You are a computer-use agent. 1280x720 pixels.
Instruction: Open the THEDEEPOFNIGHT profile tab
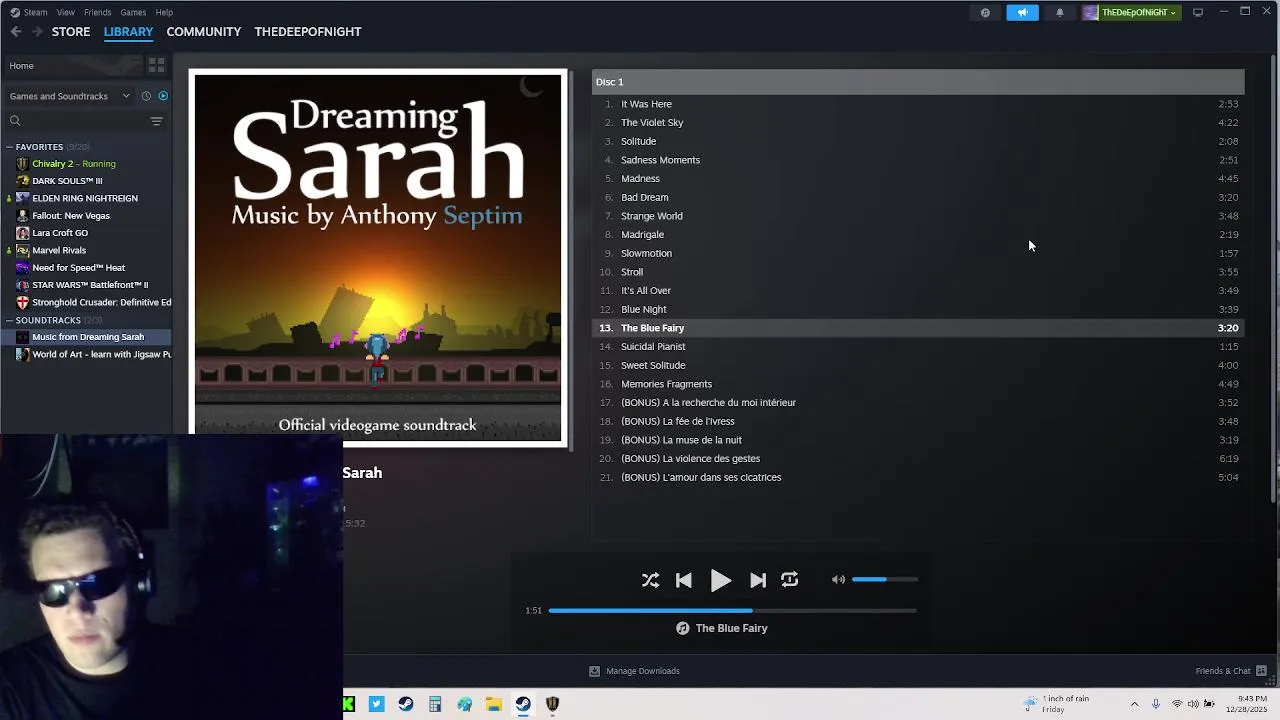pos(308,32)
